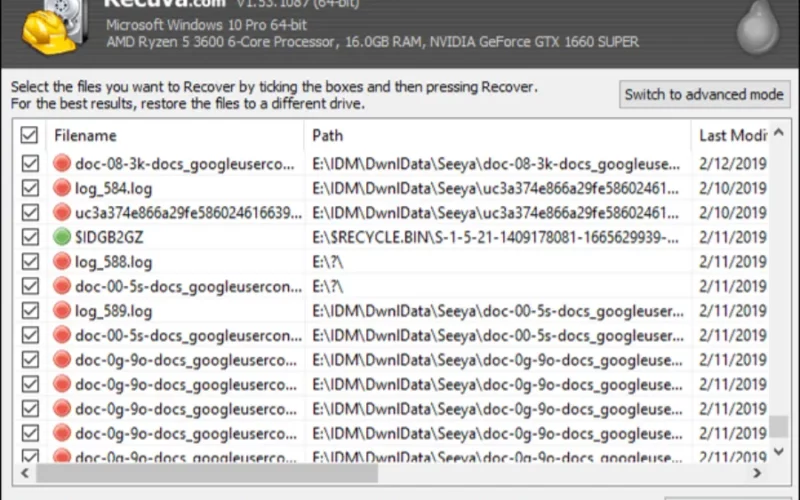Click the horizontal scrollbar right arrow
This screenshot has width=800, height=500.
pos(757,473)
